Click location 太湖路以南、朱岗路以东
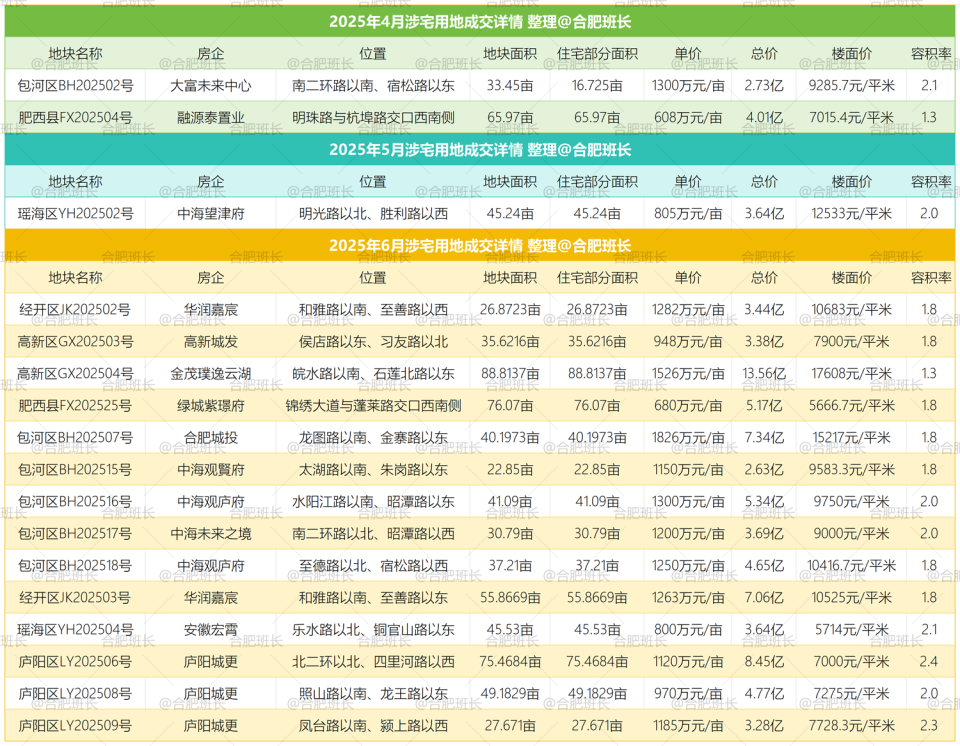The width and height of the screenshot is (960, 746). pos(373,470)
